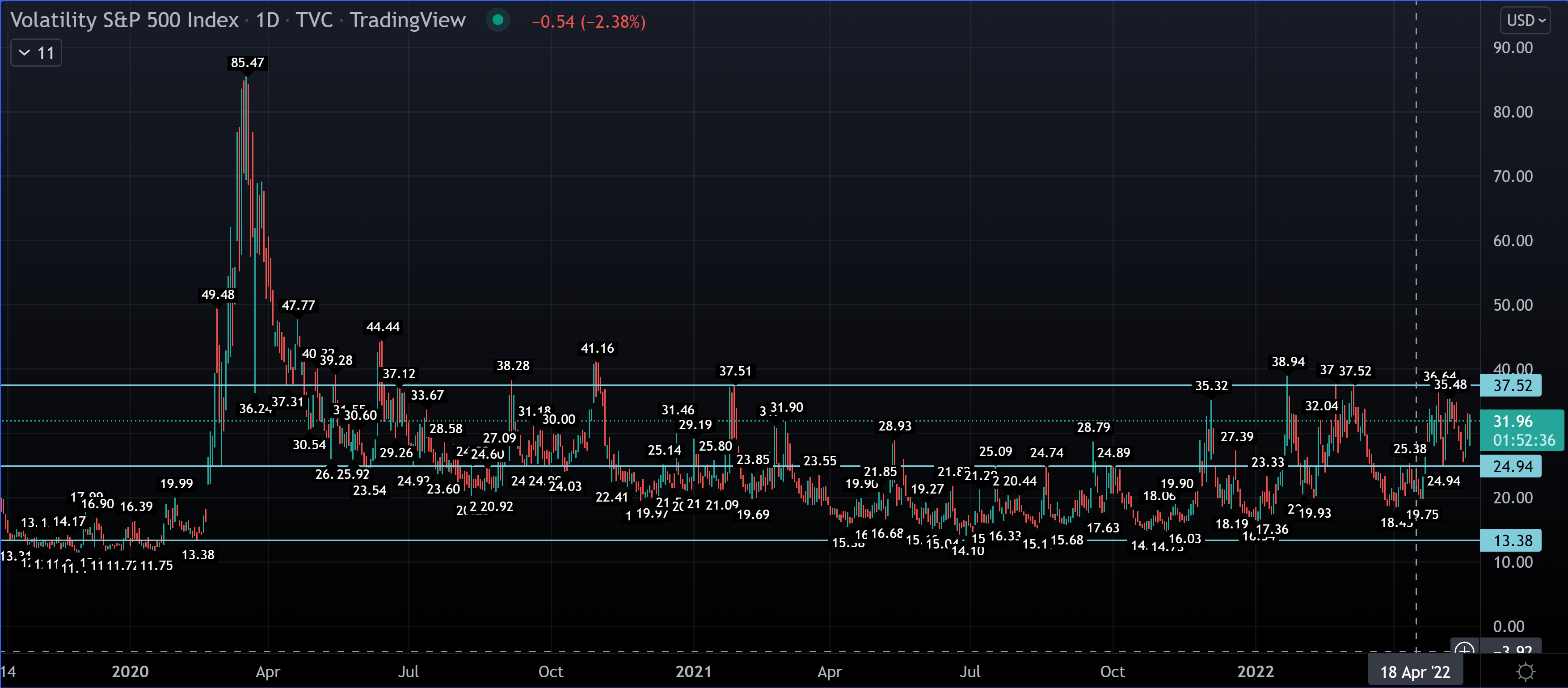Click the 18 Apr '22 crosshair date label
Image resolution: width=1568 pixels, height=688 pixels.
click(1415, 671)
